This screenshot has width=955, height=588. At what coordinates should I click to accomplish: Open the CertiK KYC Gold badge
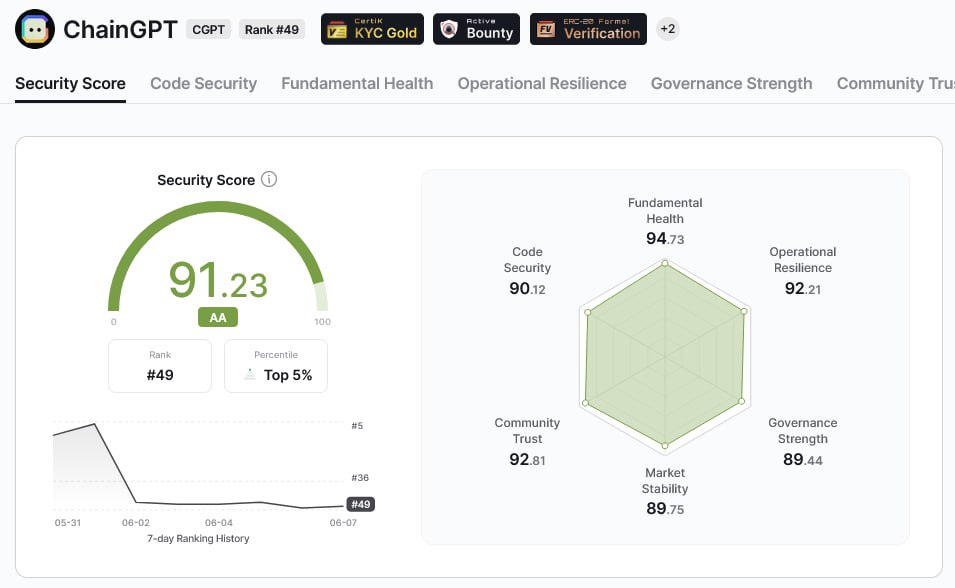[372, 29]
